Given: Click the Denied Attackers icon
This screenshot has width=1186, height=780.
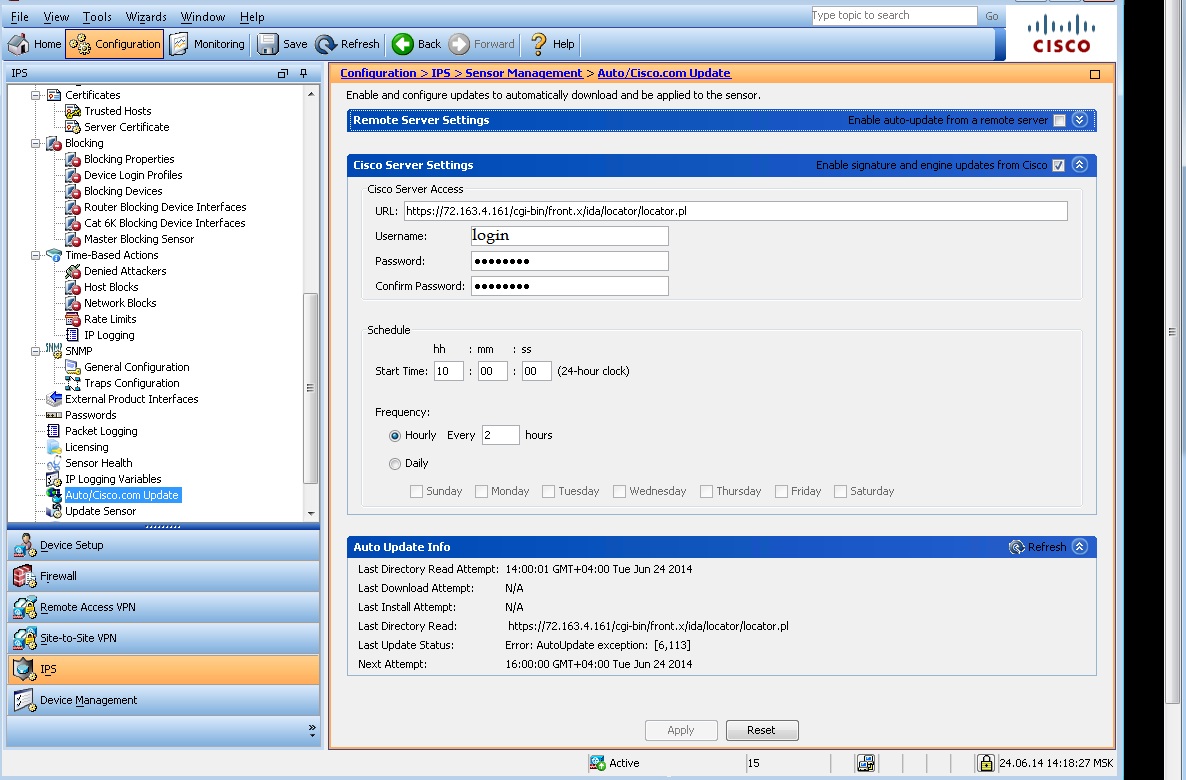Looking at the screenshot, I should coord(73,271).
